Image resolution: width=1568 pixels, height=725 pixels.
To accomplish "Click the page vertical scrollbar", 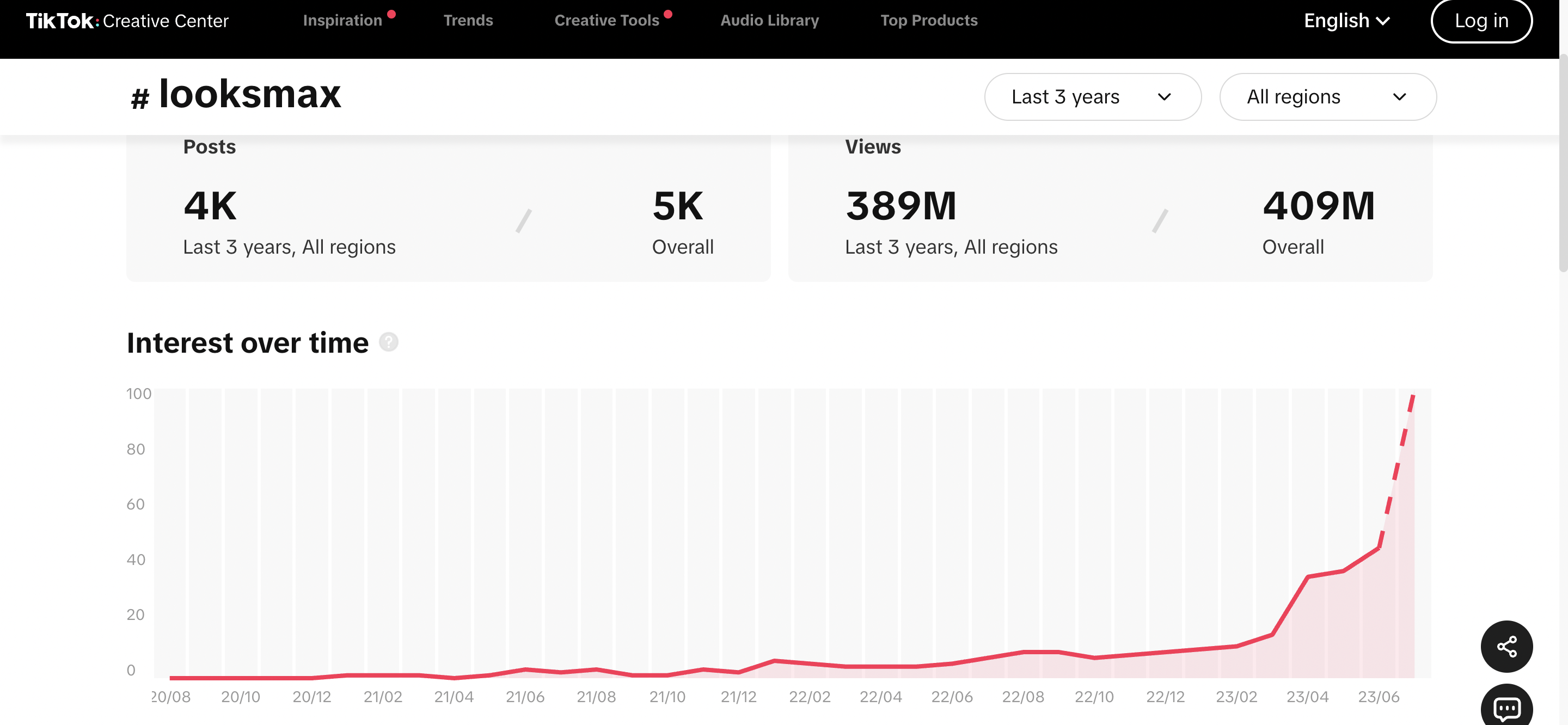I will 1563,164.
